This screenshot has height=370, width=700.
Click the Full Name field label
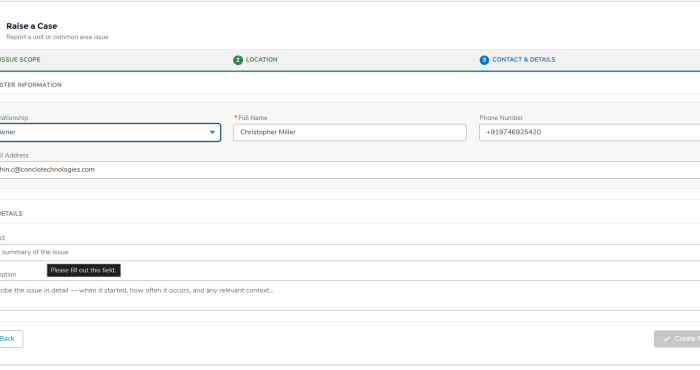[x=252, y=118]
